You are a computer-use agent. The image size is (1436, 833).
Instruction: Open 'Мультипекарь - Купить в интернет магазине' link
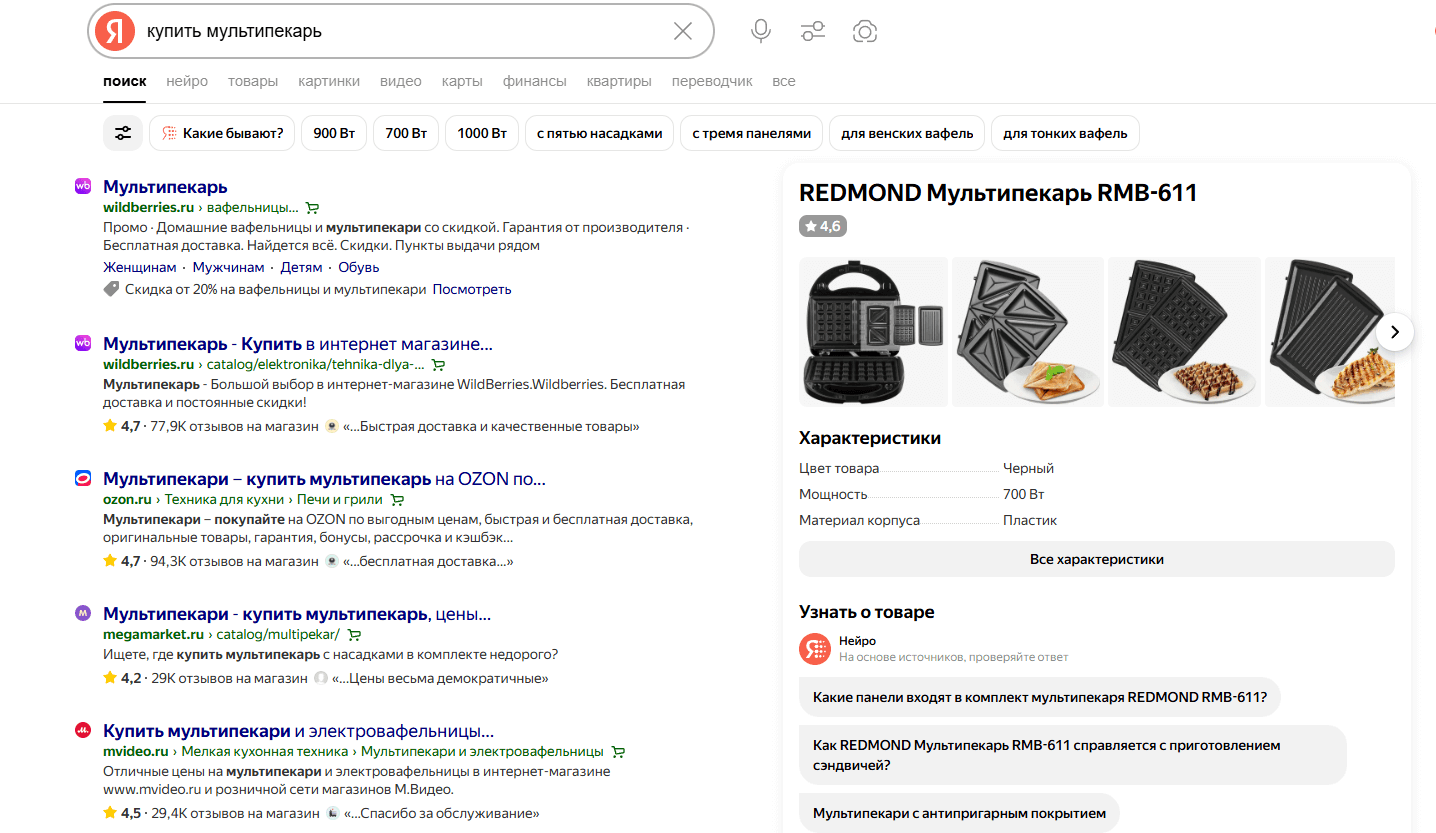click(298, 344)
